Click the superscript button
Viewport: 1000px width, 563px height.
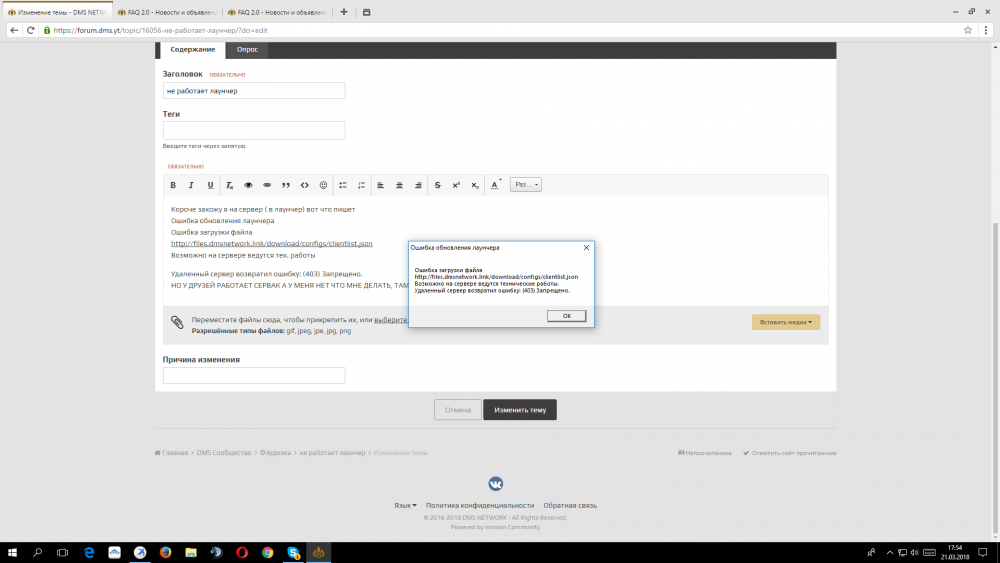(456, 185)
